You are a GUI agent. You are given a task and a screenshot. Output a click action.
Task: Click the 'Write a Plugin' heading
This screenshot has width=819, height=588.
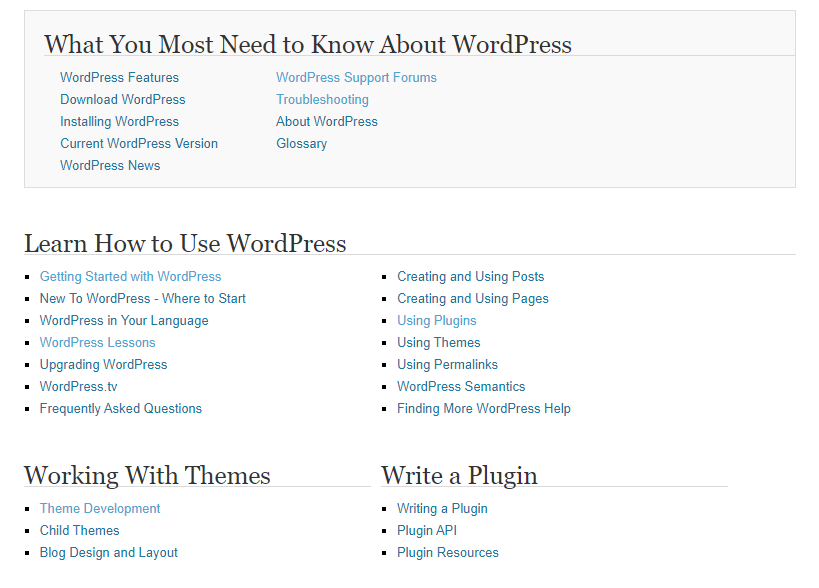[459, 475]
